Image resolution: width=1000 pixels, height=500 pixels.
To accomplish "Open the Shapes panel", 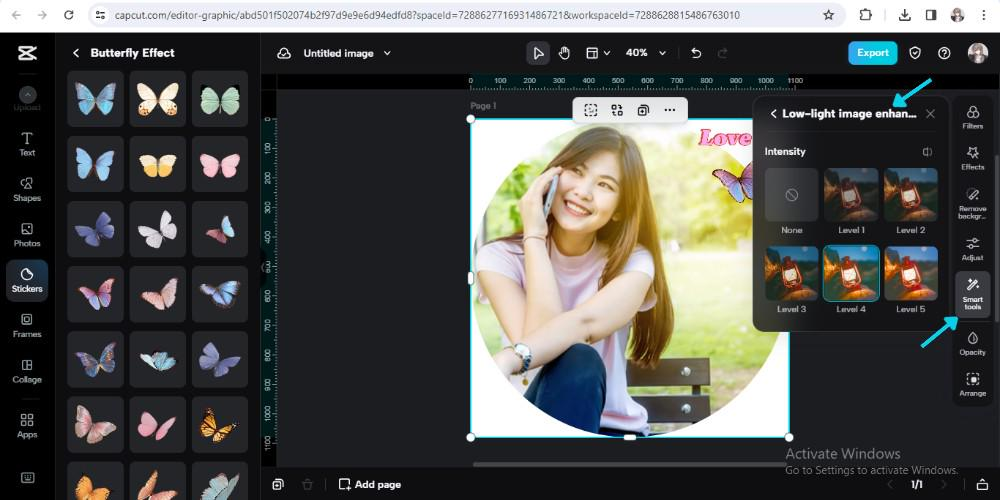I will tap(27, 189).
